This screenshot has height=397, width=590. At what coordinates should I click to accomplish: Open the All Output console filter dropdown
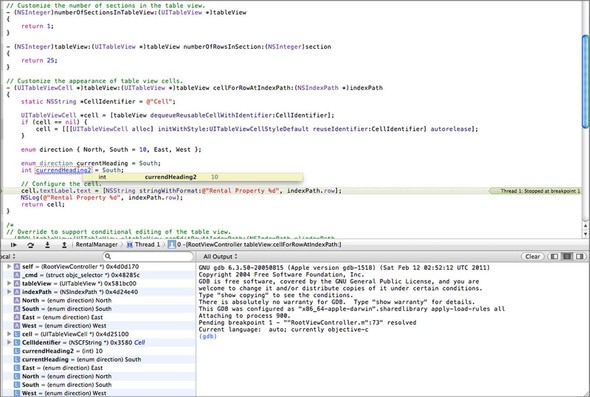[220, 257]
